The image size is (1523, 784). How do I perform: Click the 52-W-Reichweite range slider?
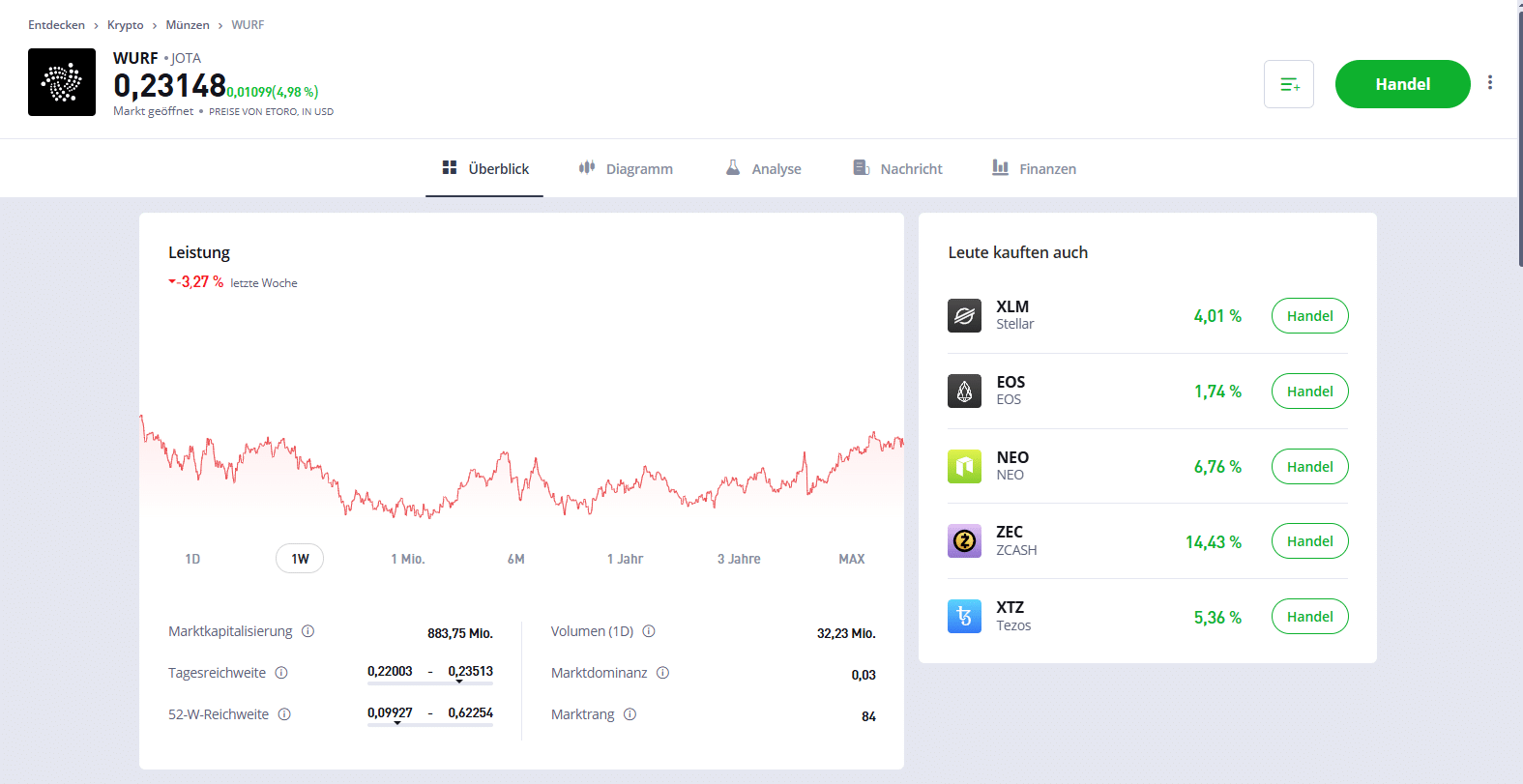point(430,724)
